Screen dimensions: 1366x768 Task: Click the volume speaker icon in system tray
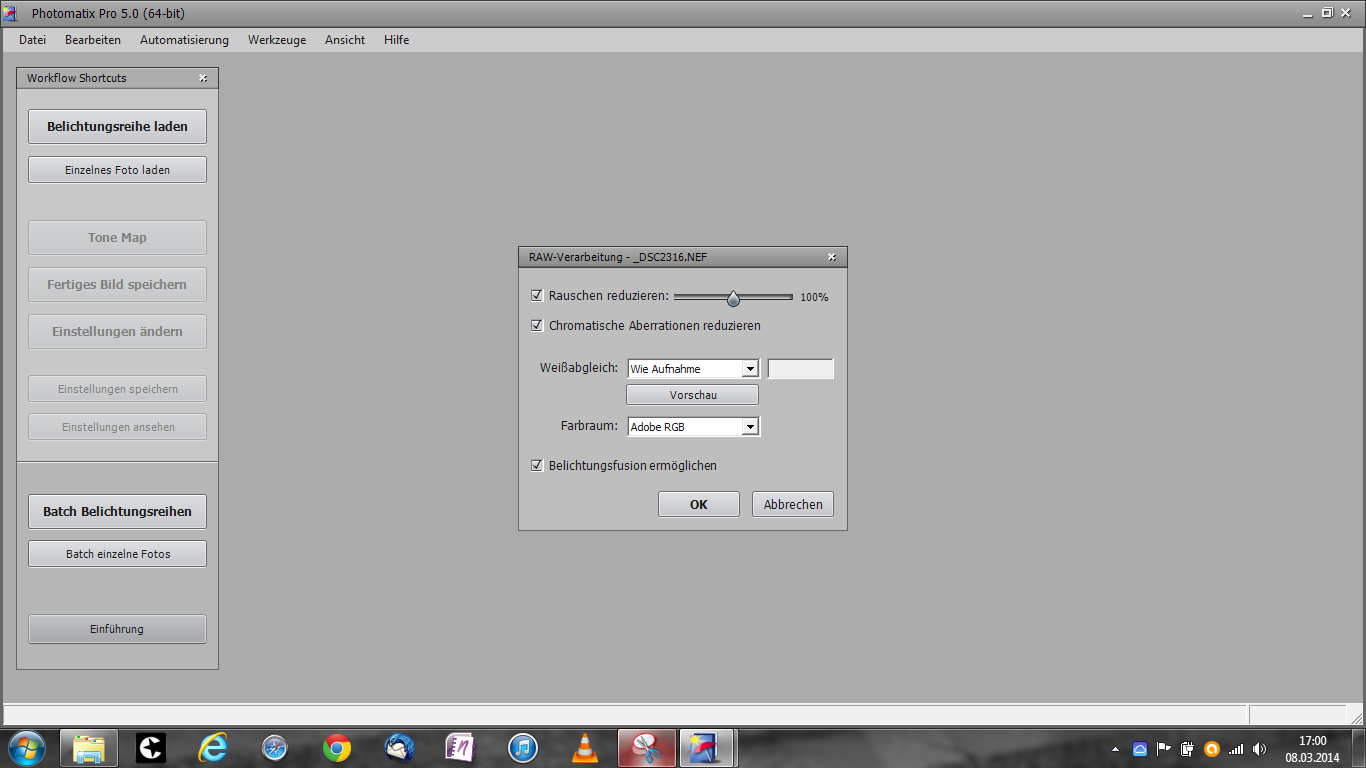(1259, 748)
